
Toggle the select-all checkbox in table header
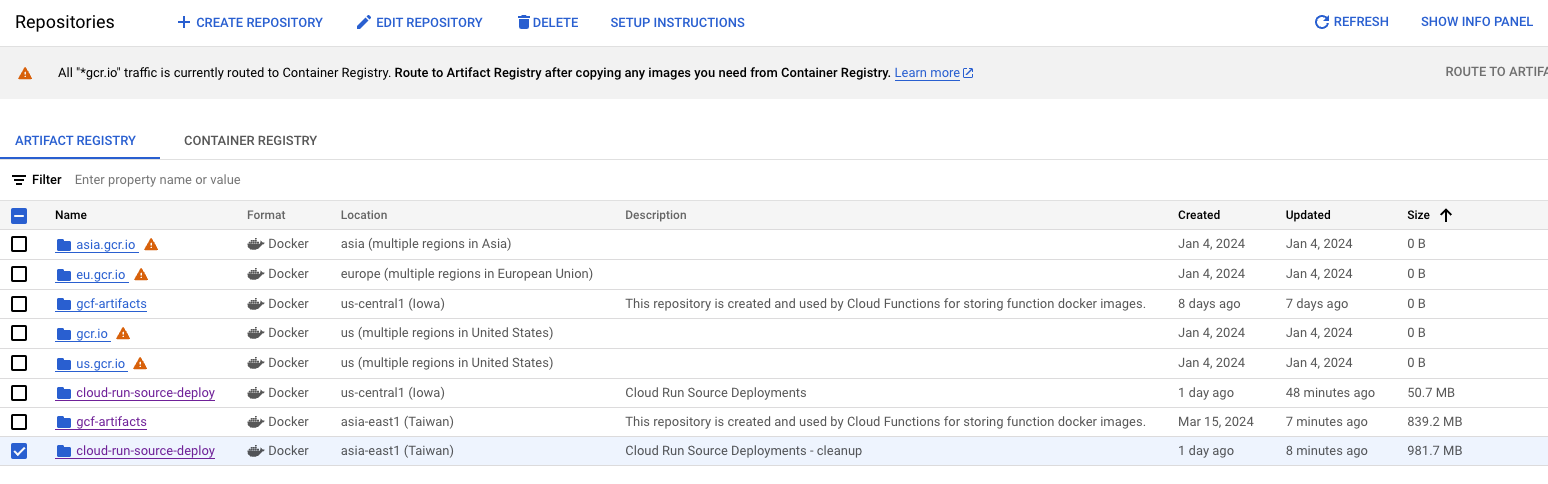pos(19,215)
